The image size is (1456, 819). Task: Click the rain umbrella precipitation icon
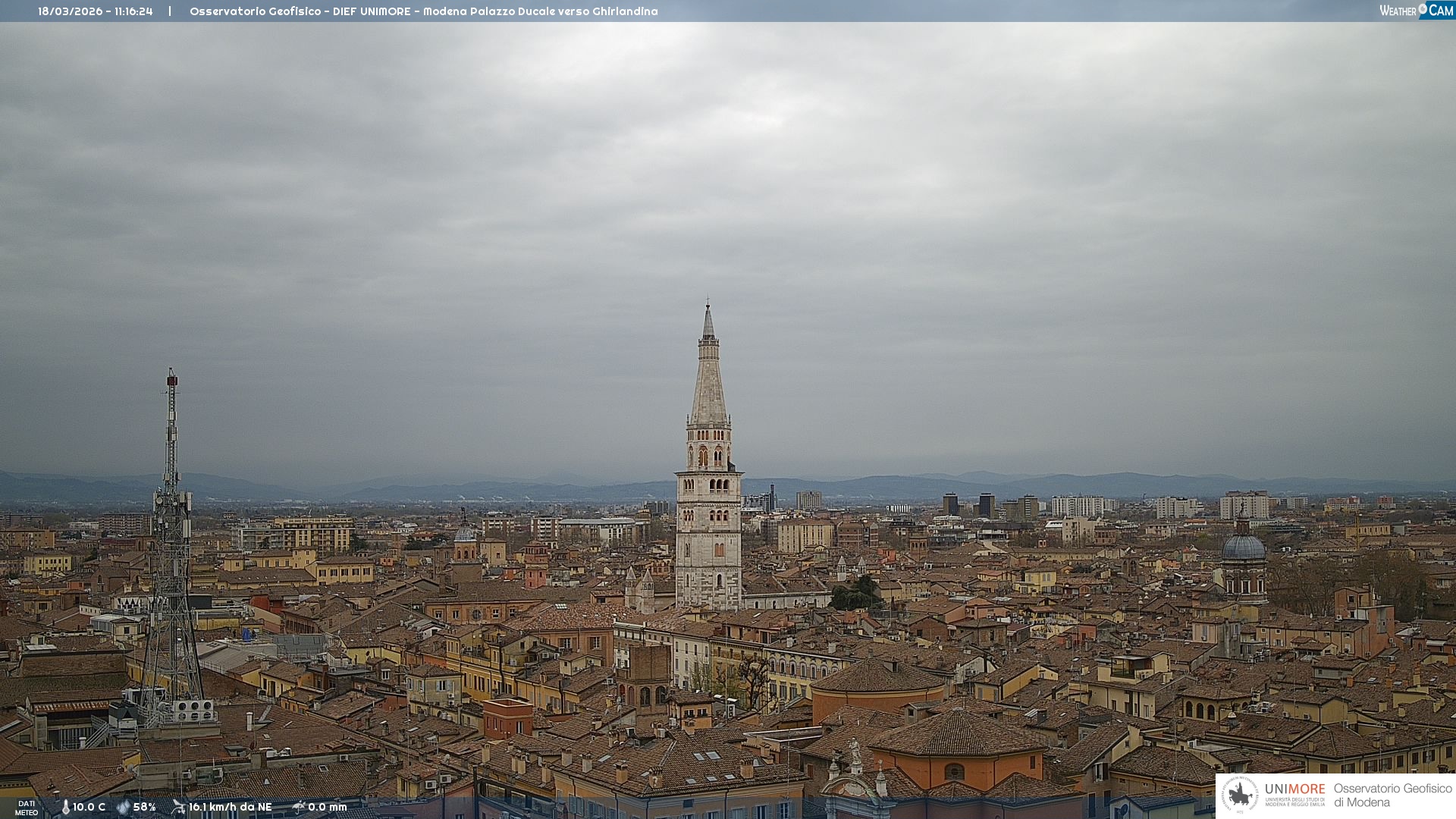pos(299,807)
